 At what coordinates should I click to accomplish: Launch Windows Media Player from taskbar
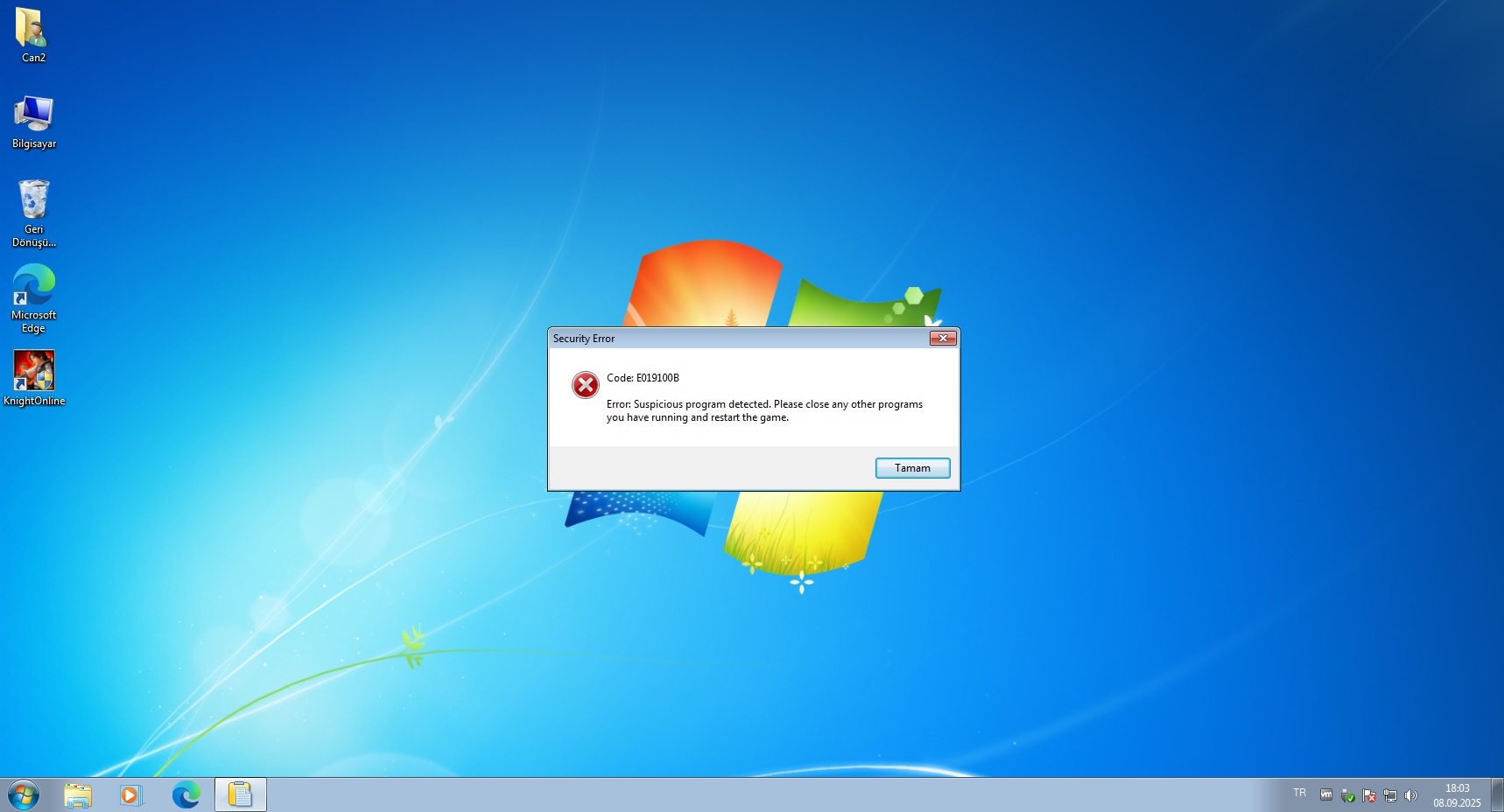[130, 795]
